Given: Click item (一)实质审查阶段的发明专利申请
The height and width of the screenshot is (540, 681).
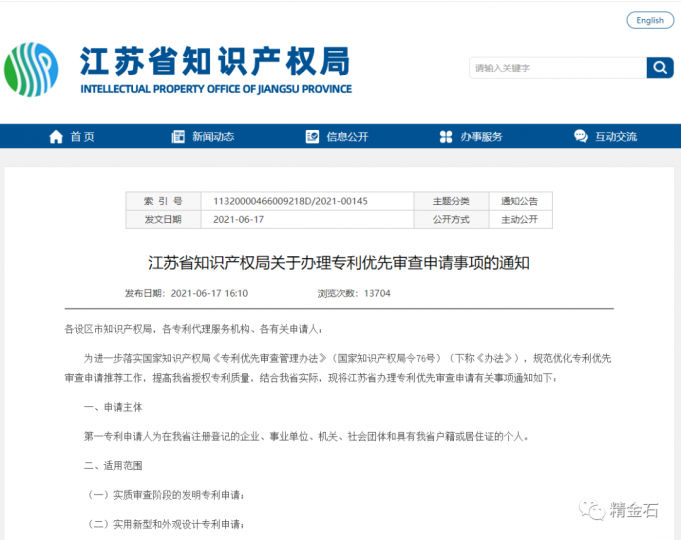Looking at the screenshot, I should click(166, 495).
